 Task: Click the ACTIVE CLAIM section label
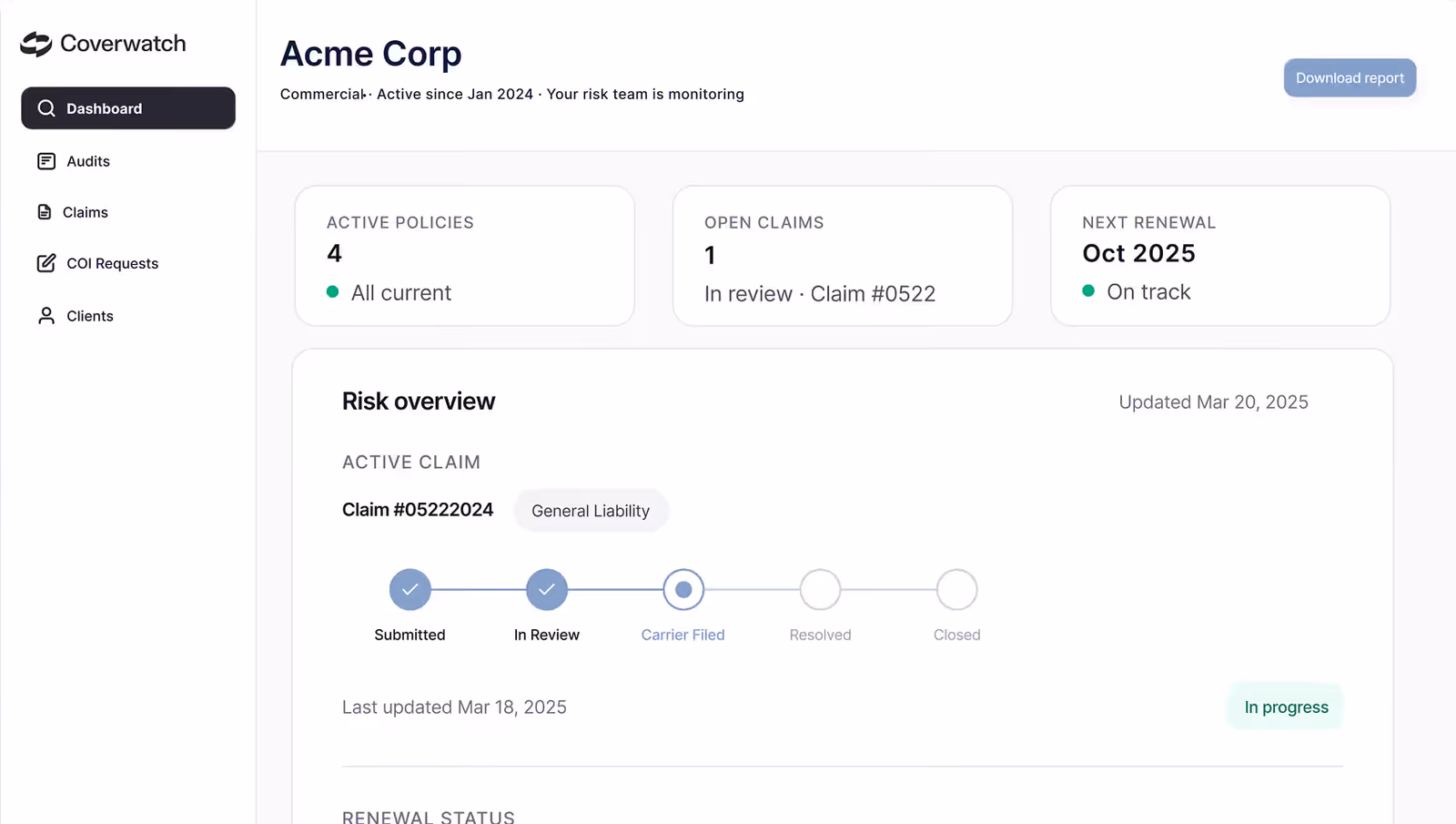click(x=411, y=463)
